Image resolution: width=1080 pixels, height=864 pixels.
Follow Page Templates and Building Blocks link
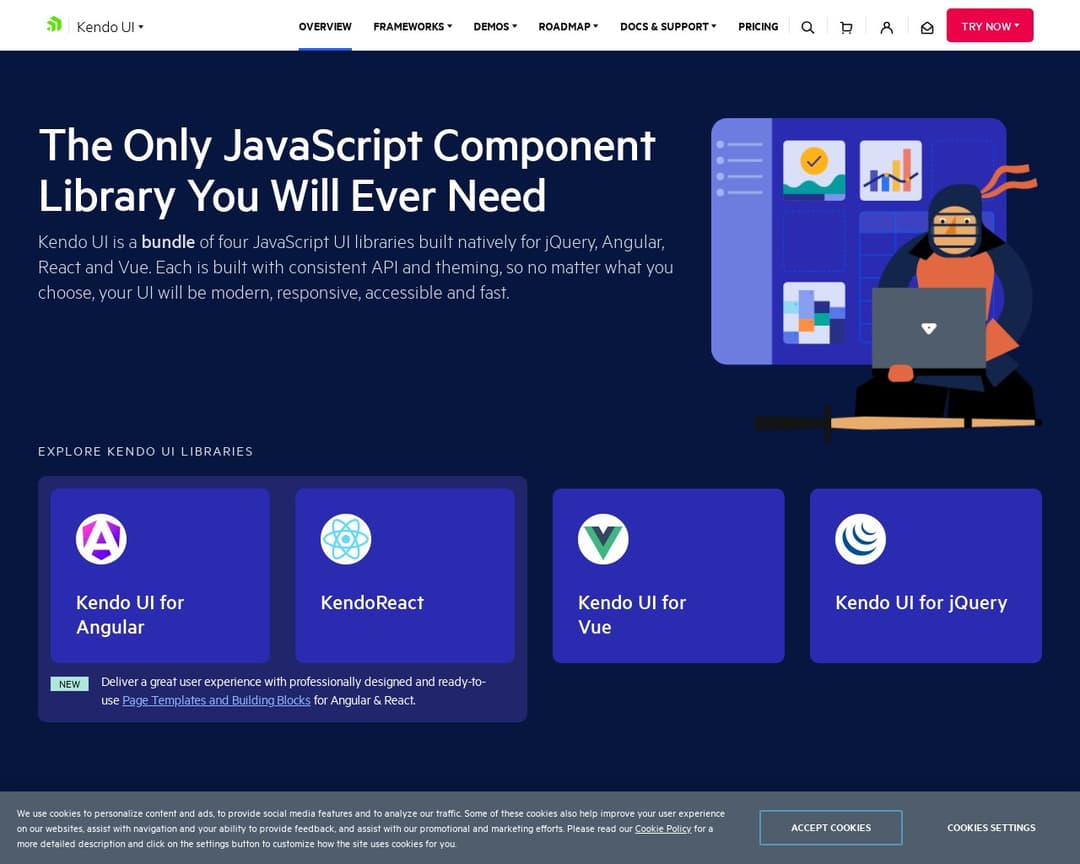pos(216,700)
